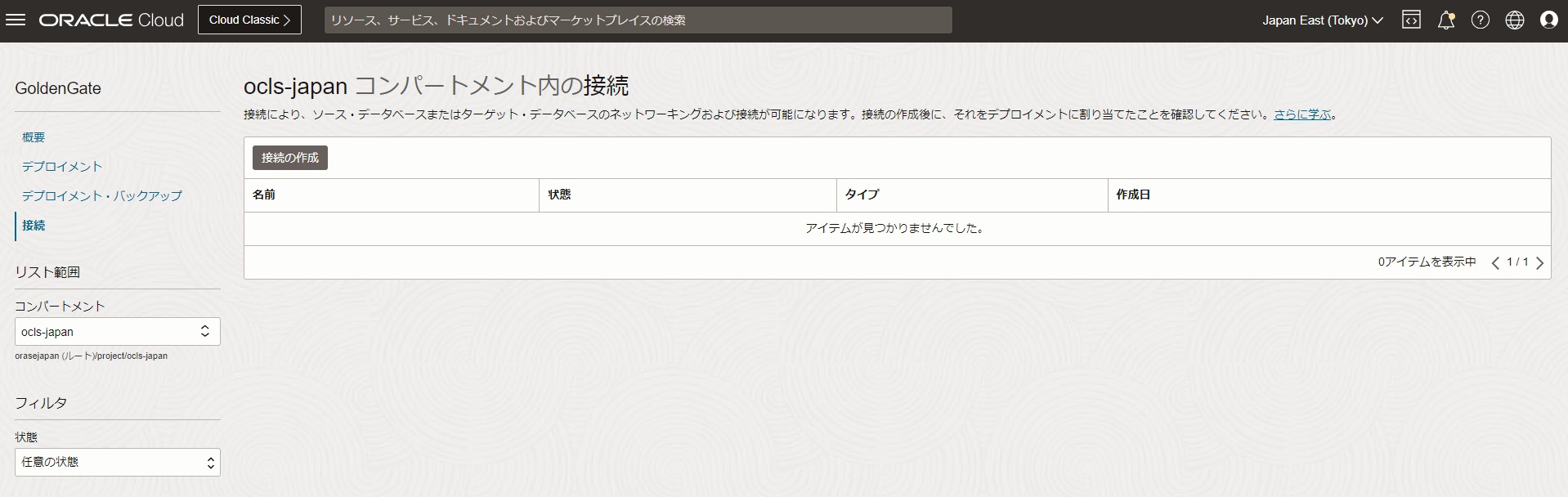
Task: Select 概要 in the sidebar
Action: [34, 137]
